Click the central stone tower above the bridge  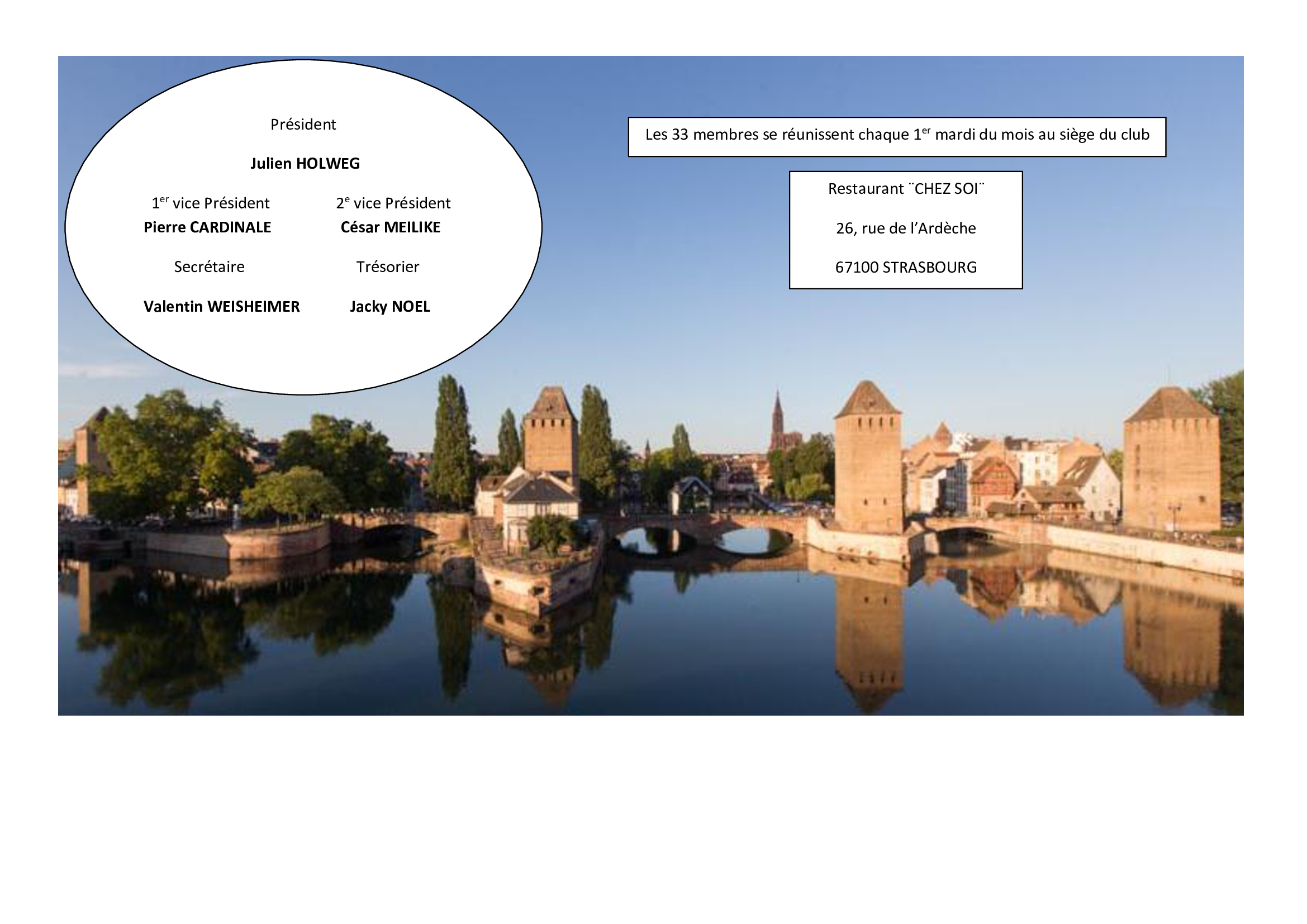[869, 457]
